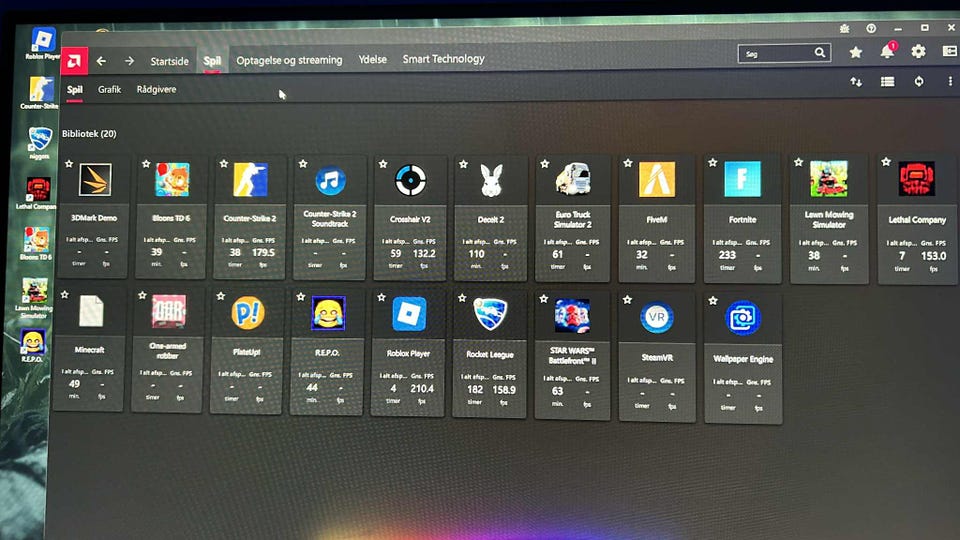Open the SteamVR icon
The width and height of the screenshot is (960, 540).
(656, 317)
